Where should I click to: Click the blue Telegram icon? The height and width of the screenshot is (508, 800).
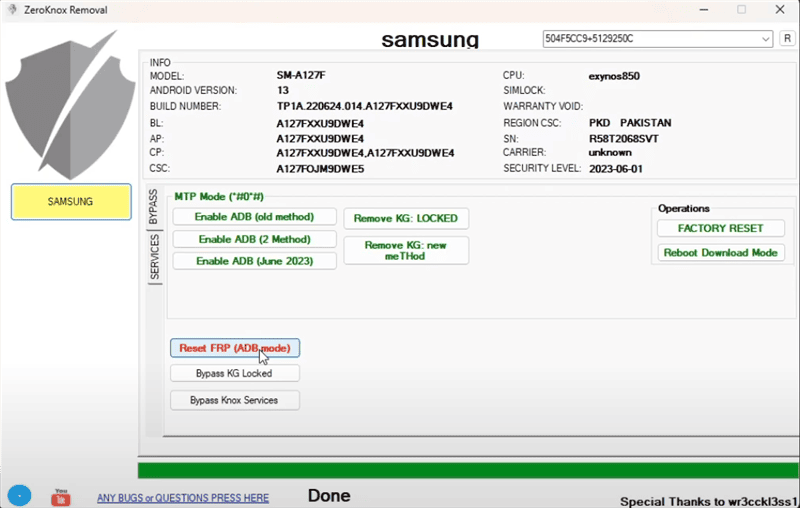click(19, 495)
